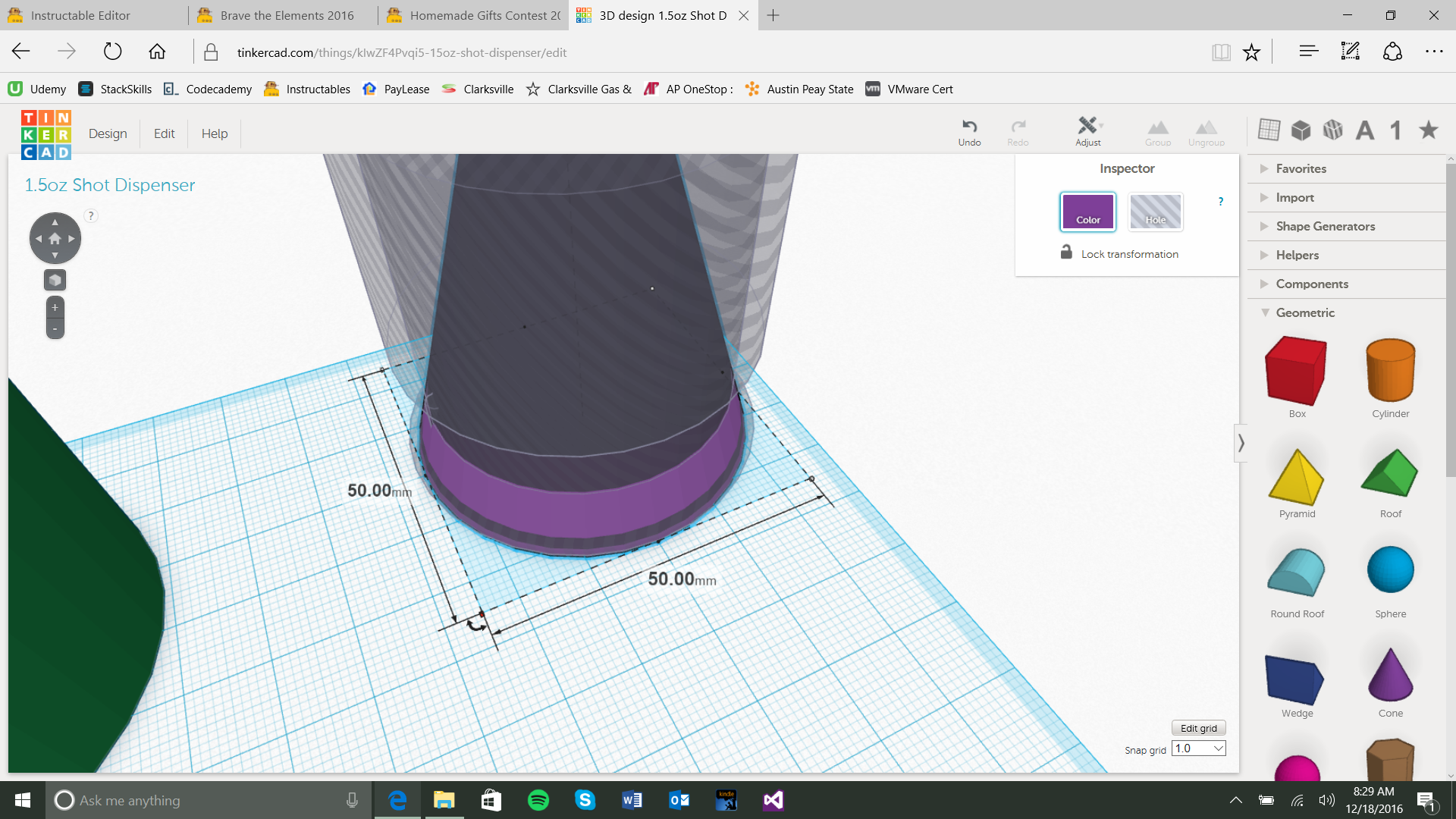The height and width of the screenshot is (819, 1456).
Task: Pick the Cylinder shape
Action: tap(1390, 372)
